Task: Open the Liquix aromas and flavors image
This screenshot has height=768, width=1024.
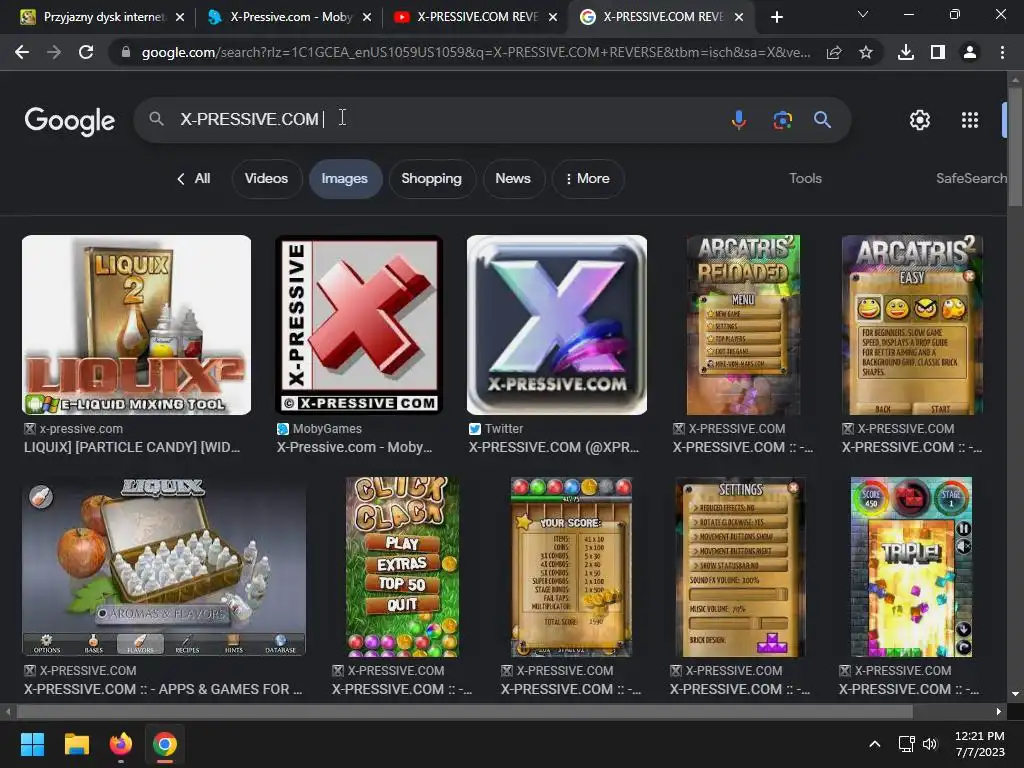Action: [x=164, y=567]
